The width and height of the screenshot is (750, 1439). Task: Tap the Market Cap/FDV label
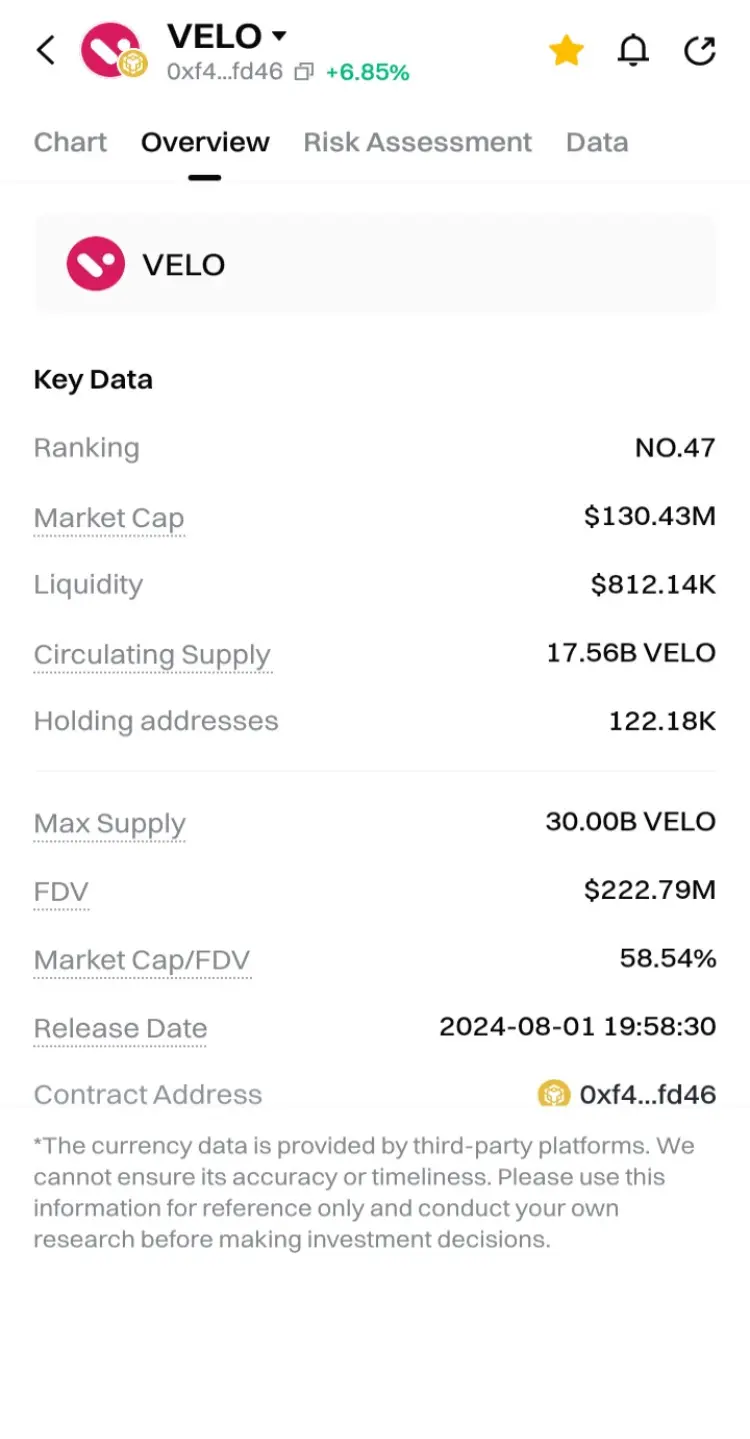tap(142, 960)
